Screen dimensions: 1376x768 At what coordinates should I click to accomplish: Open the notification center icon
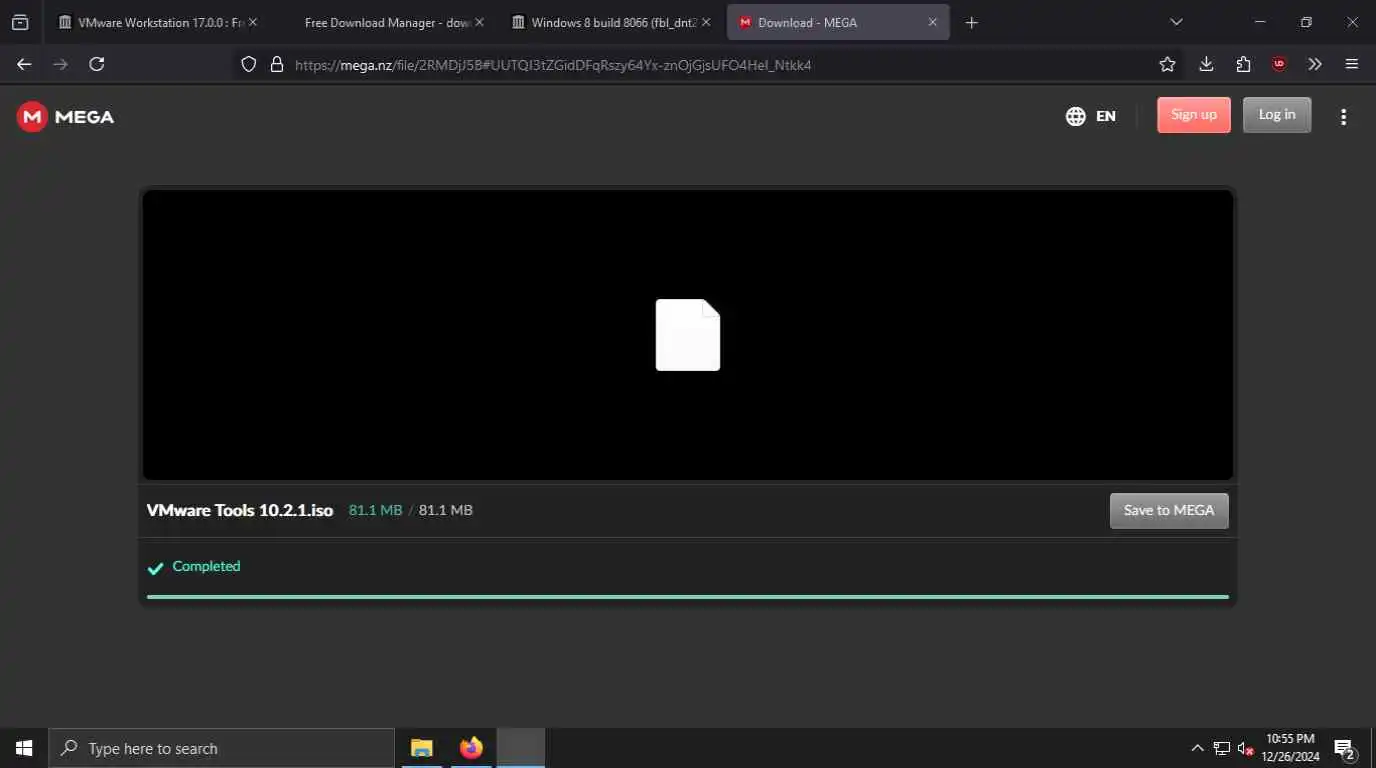(1344, 748)
